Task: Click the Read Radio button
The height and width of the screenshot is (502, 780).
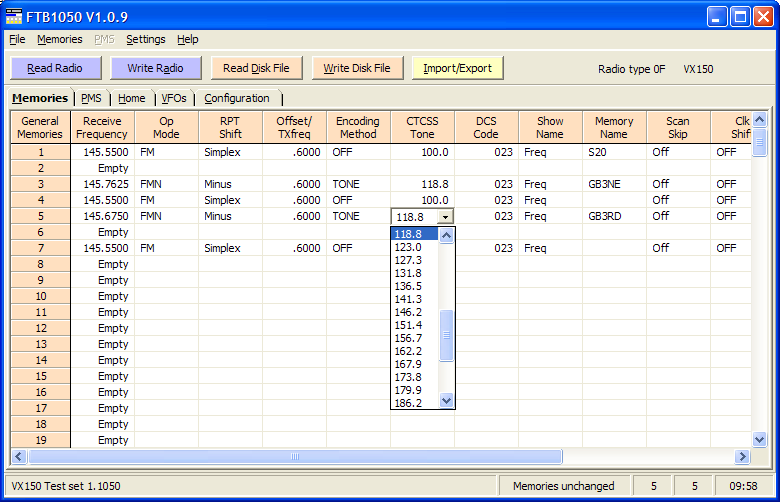Action: click(55, 68)
